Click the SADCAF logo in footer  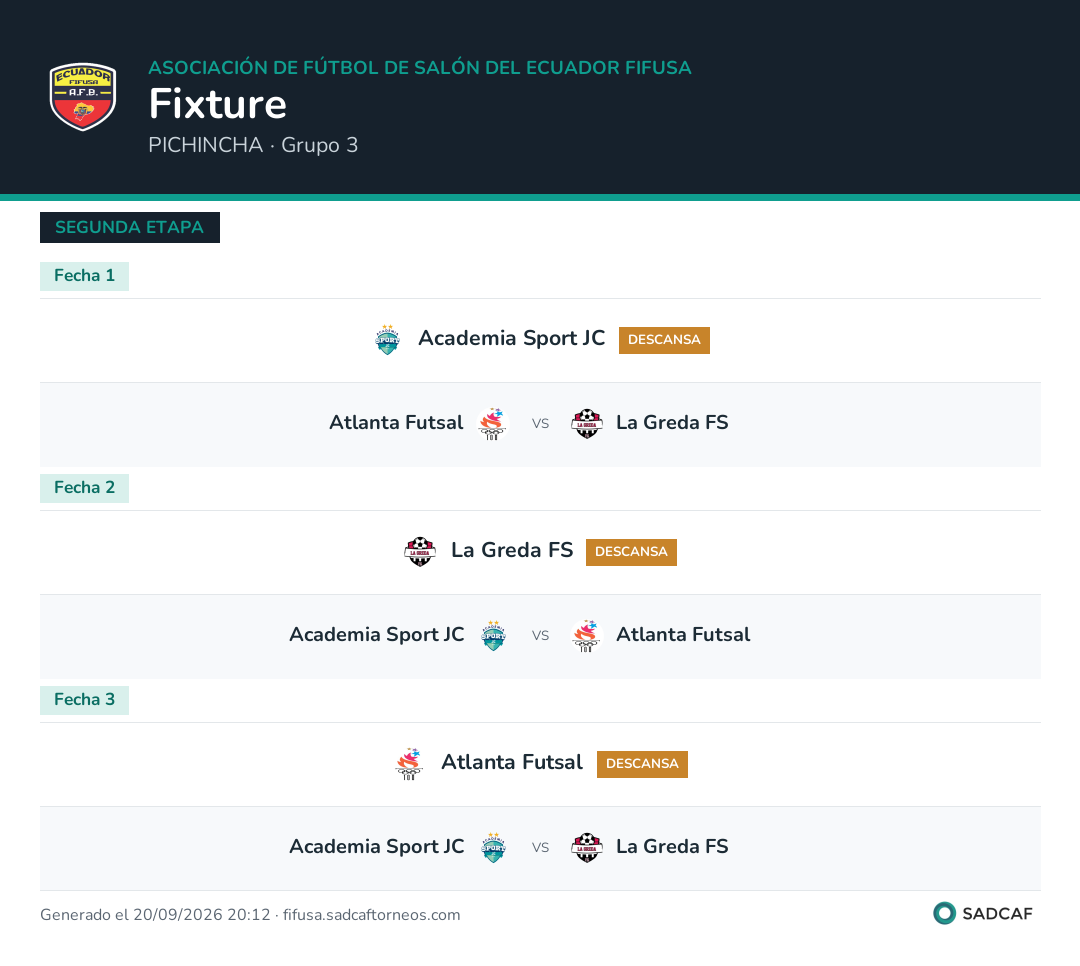(x=983, y=914)
